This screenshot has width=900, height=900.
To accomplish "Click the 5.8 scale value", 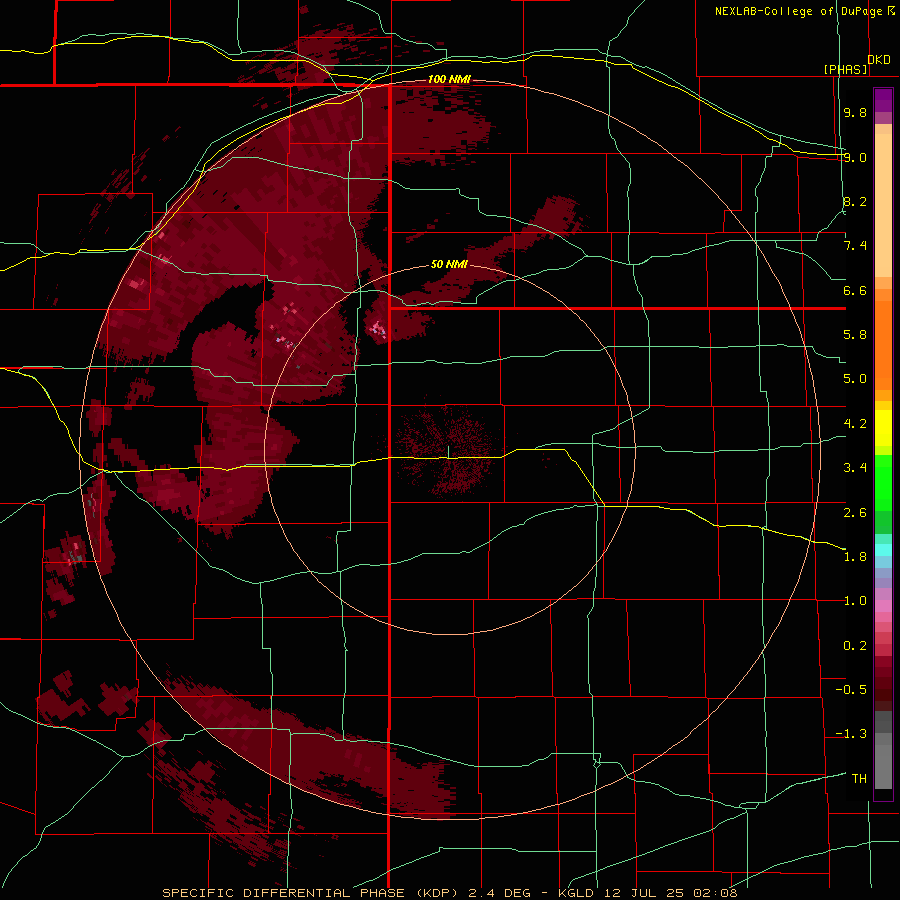I will click(855, 335).
